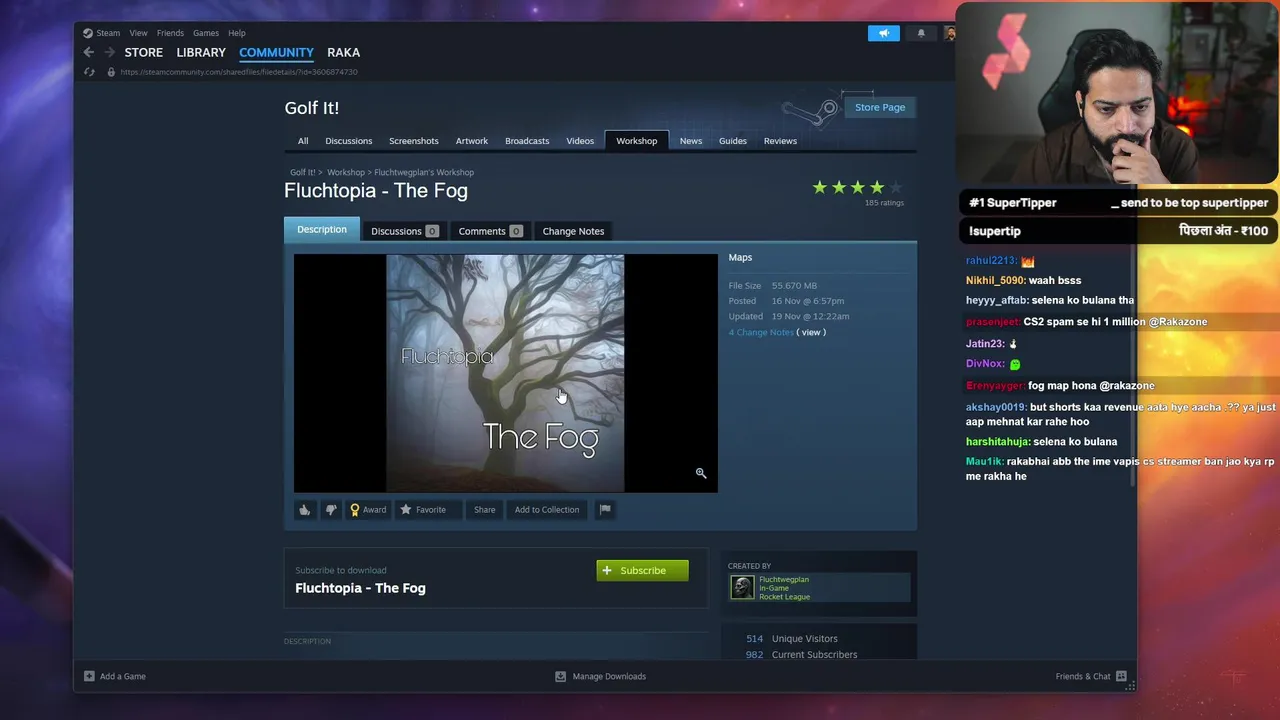This screenshot has width=1280, height=720.
Task: Switch to the Guides tab
Action: point(733,141)
